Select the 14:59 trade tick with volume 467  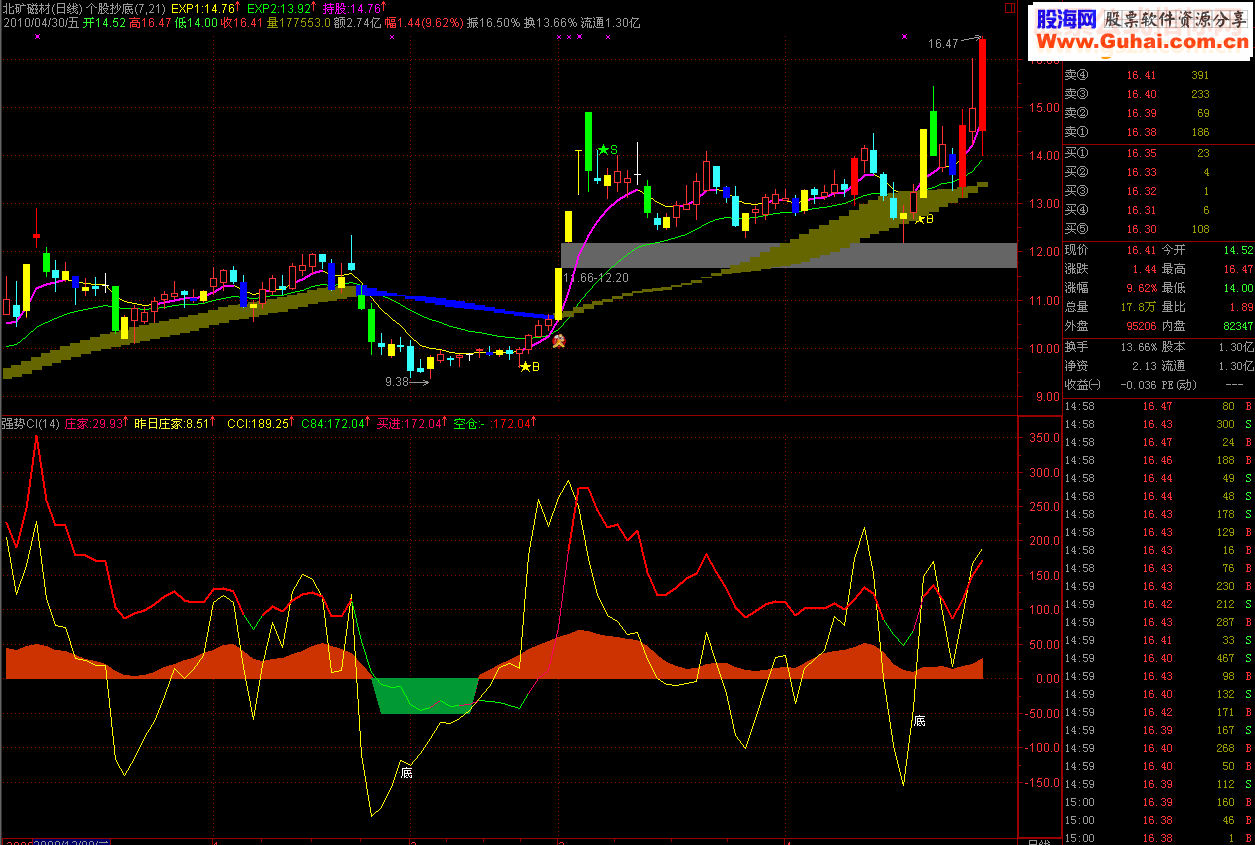(x=1158, y=658)
